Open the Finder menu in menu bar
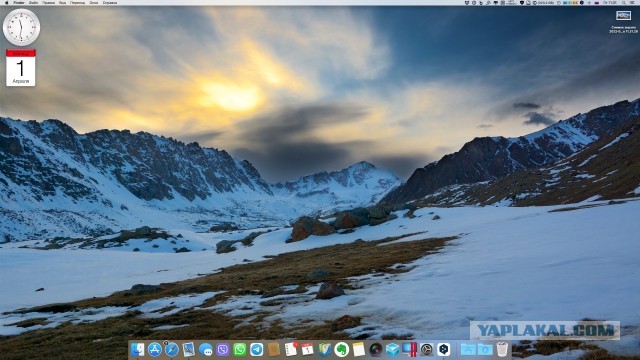The image size is (640, 360). coord(19,2)
